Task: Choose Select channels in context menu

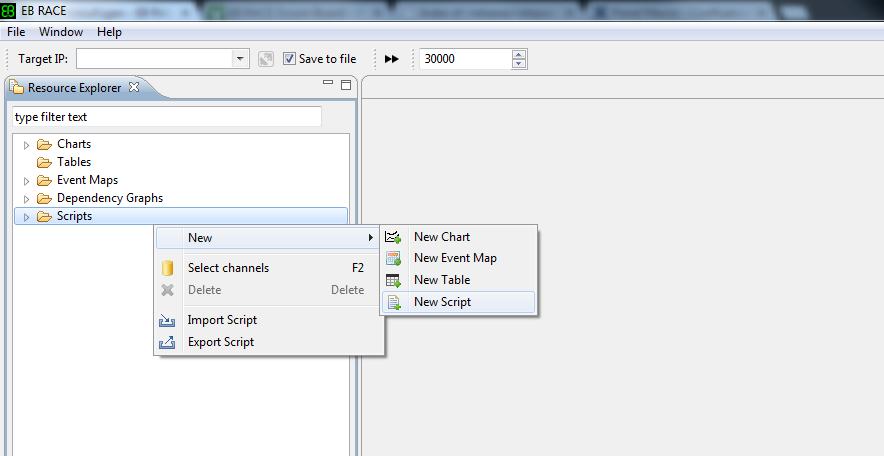Action: [x=268, y=268]
